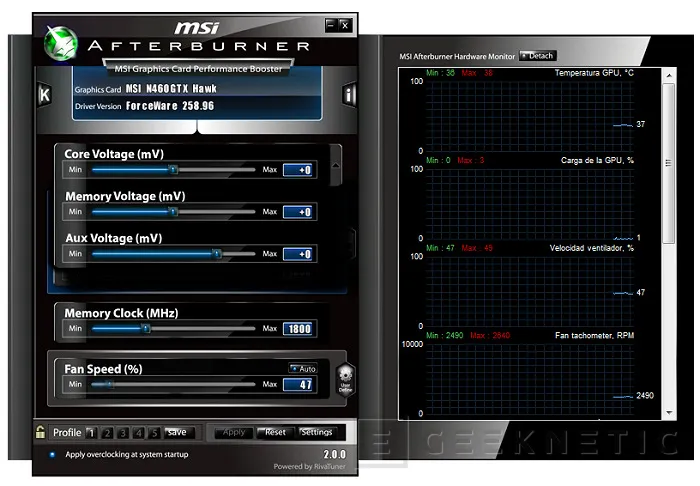Image resolution: width=700 pixels, height=486 pixels.
Task: Click the Carga de la GPU graph
Action: coord(530,204)
